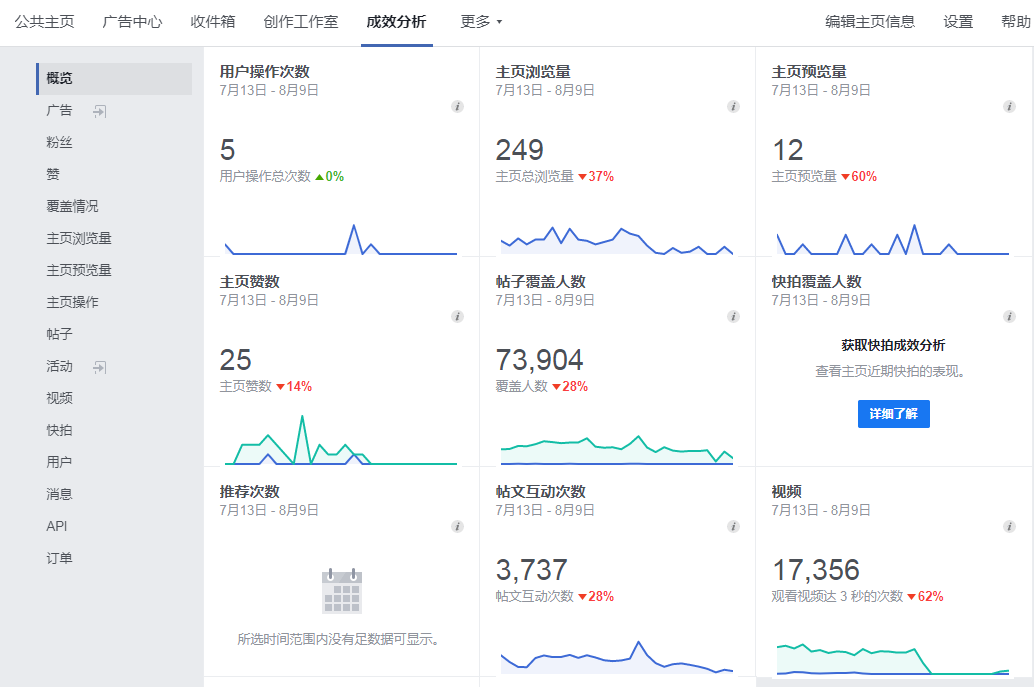
Task: Click the arrow icon beside 广告 in sidebar
Action: point(99,111)
